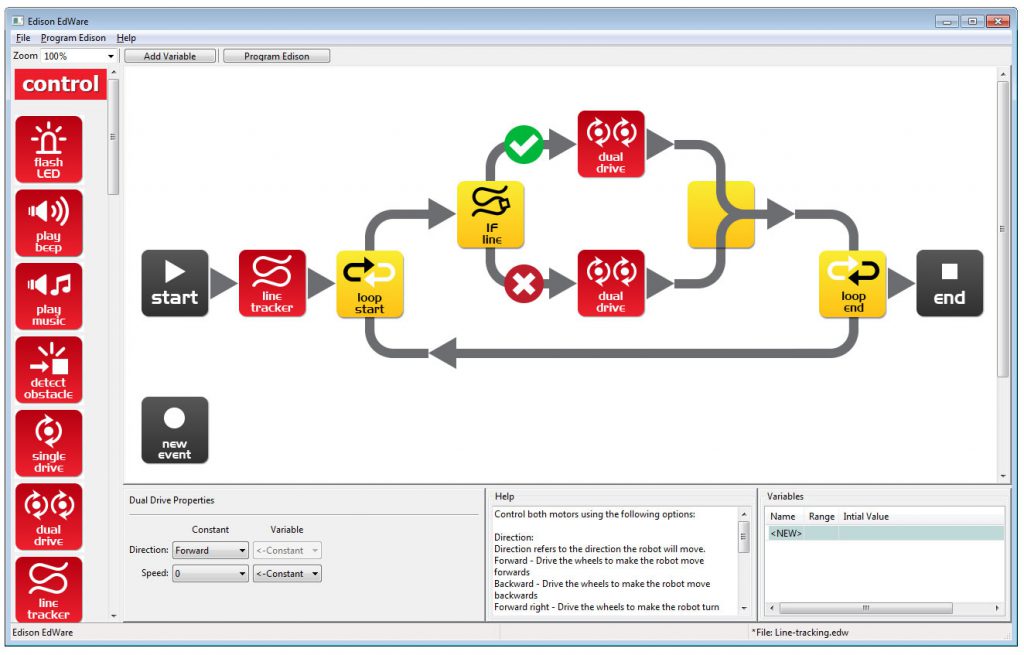Open the Zoom 100% dropdown
1024x655 pixels.
[x=78, y=56]
